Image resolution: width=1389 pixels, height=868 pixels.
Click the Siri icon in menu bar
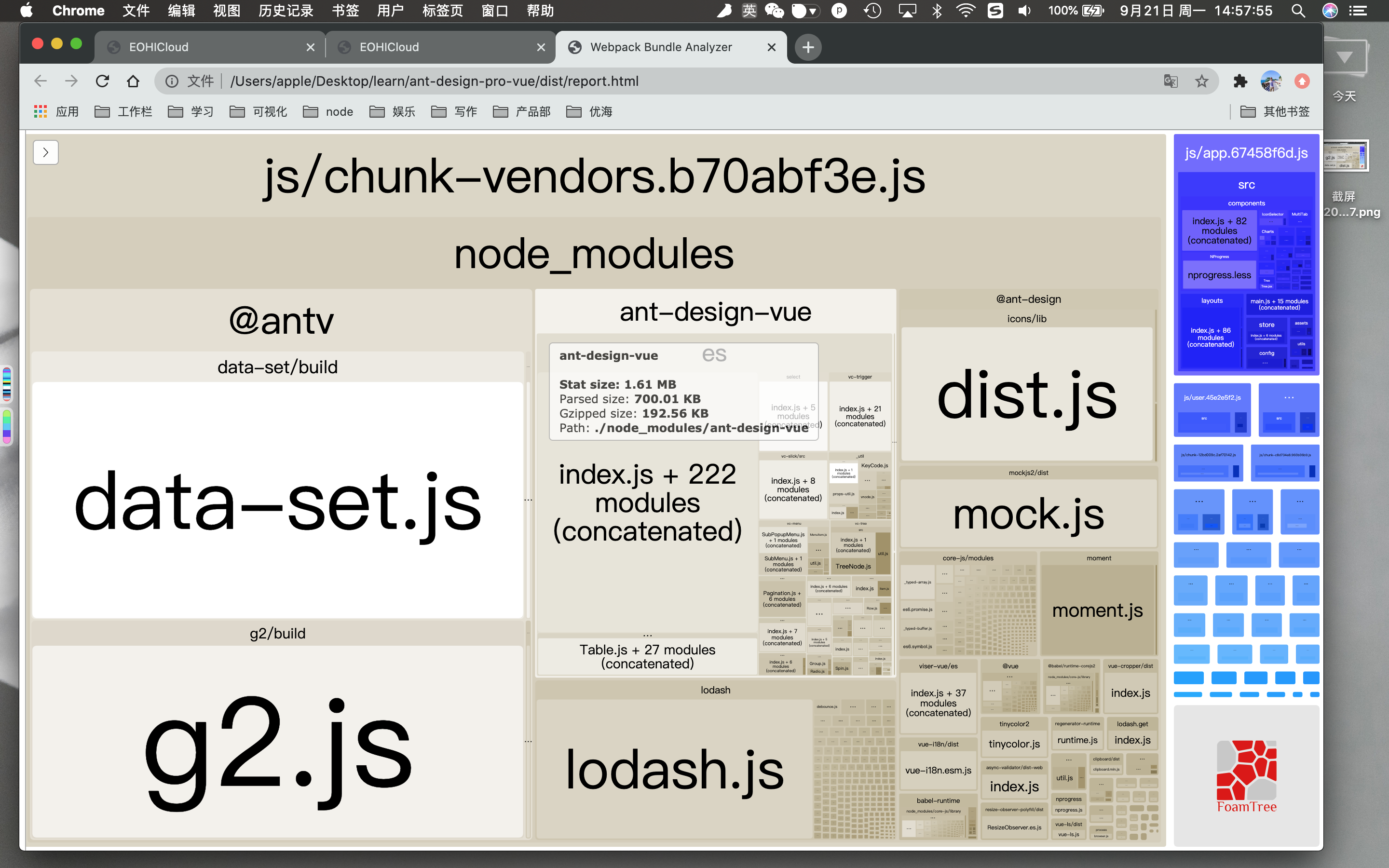pyautogui.click(x=1330, y=10)
